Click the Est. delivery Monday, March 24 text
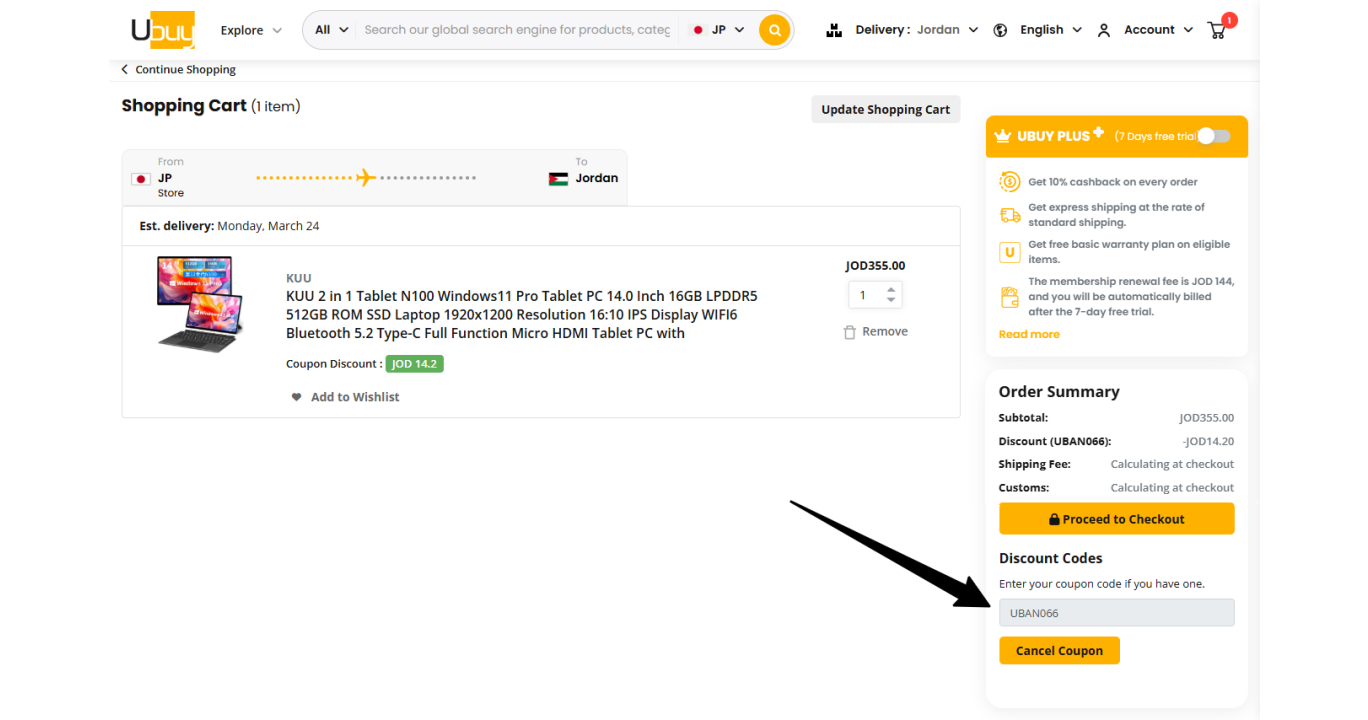 [x=229, y=226]
